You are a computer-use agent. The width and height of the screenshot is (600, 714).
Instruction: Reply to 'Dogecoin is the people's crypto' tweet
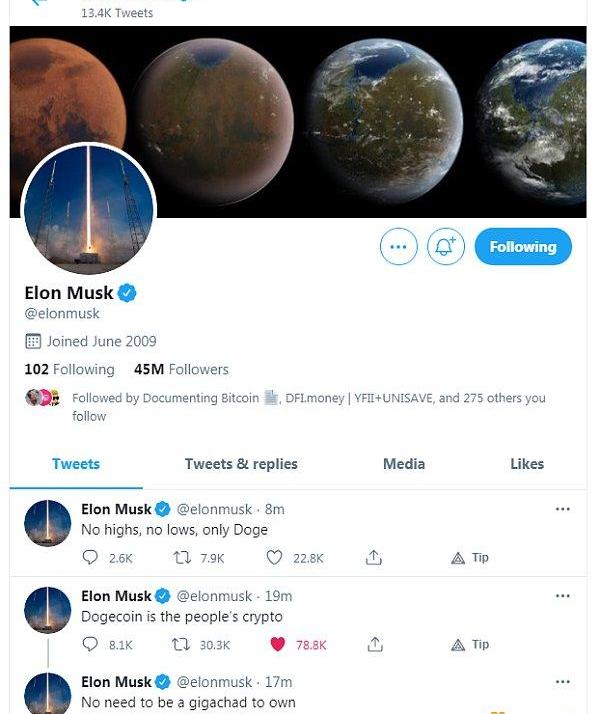[90, 645]
